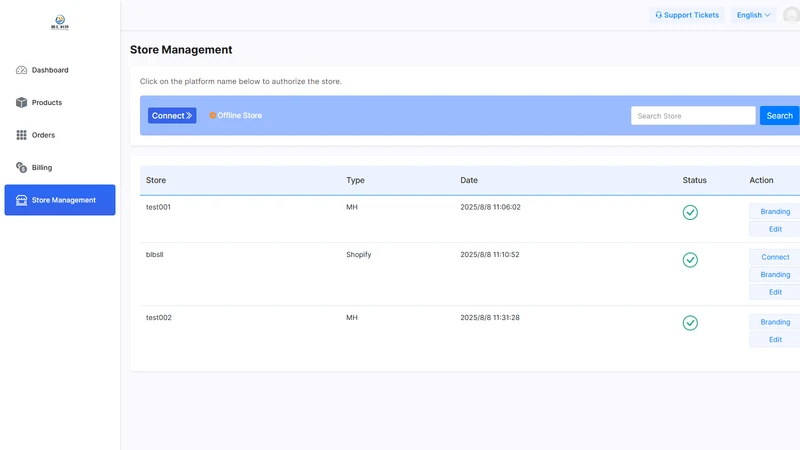800x450 pixels.
Task: Click the company logo in the sidebar
Action: coord(60,22)
